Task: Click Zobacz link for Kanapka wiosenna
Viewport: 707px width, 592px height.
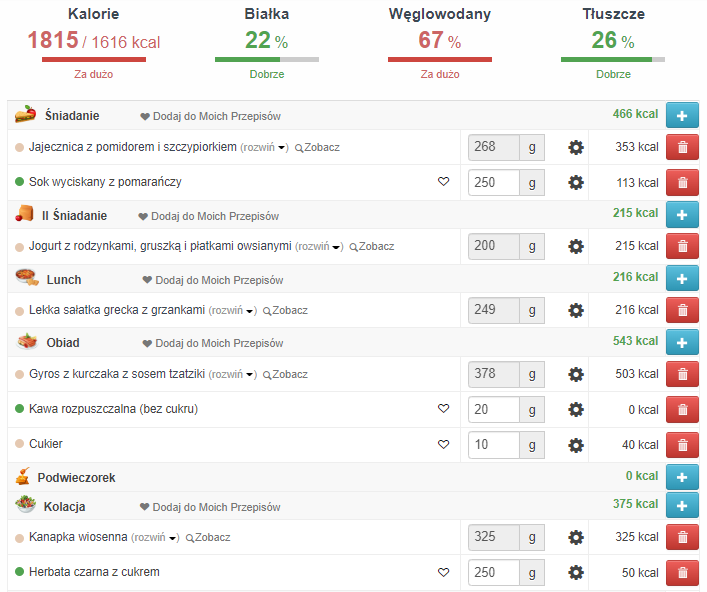Action: pos(208,538)
